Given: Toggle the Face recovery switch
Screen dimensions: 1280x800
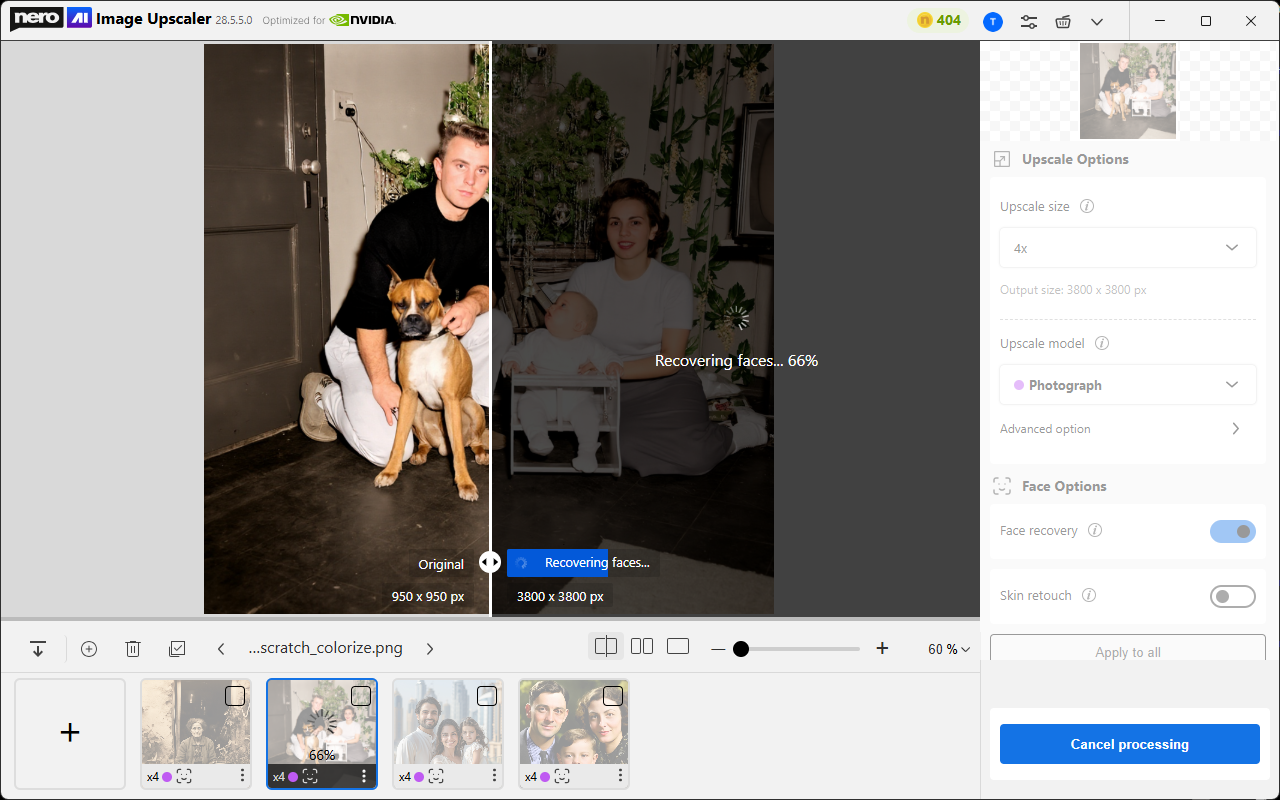Looking at the screenshot, I should click(x=1232, y=531).
